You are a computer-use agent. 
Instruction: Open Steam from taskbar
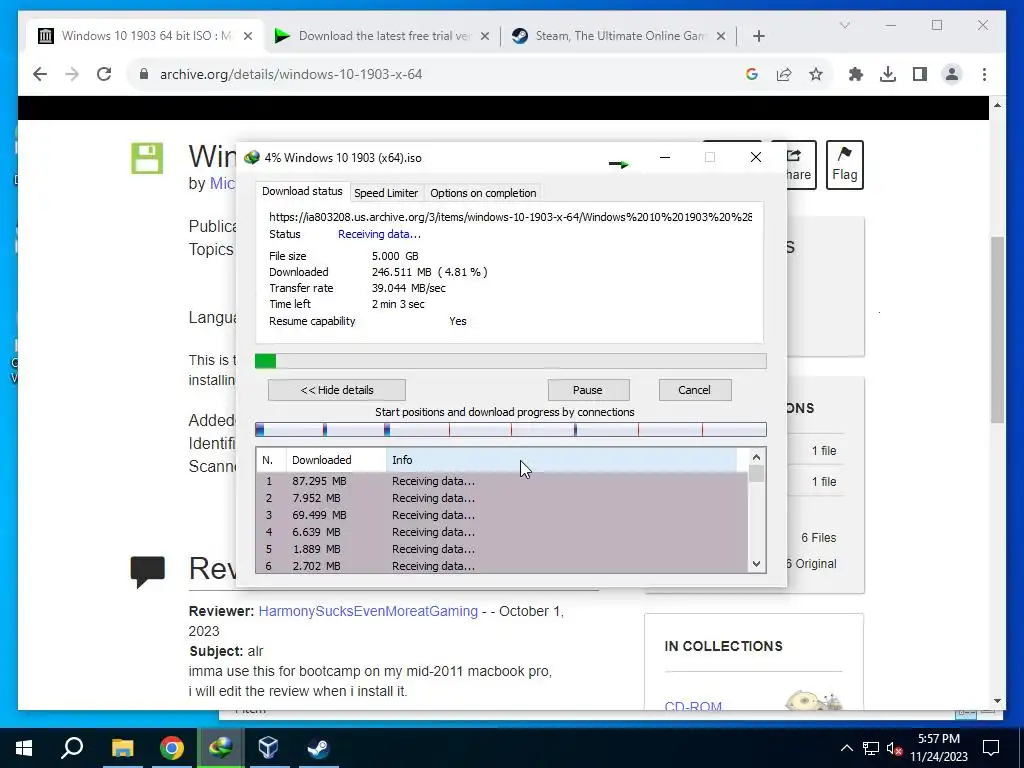click(x=318, y=748)
